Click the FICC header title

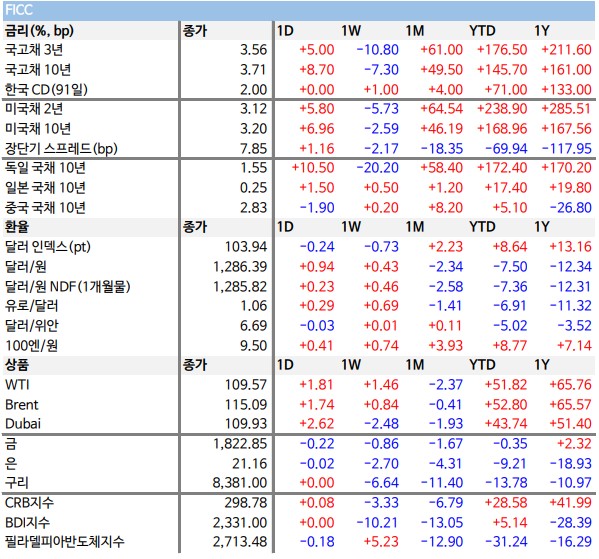pos(19,10)
